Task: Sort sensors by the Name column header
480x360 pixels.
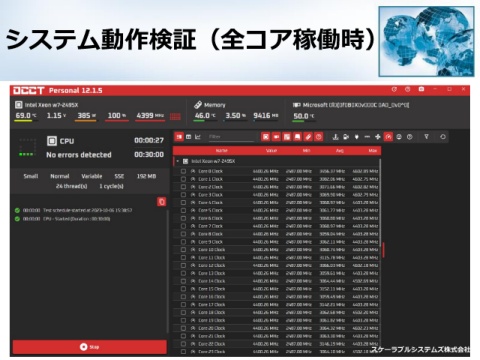Action: point(221,151)
